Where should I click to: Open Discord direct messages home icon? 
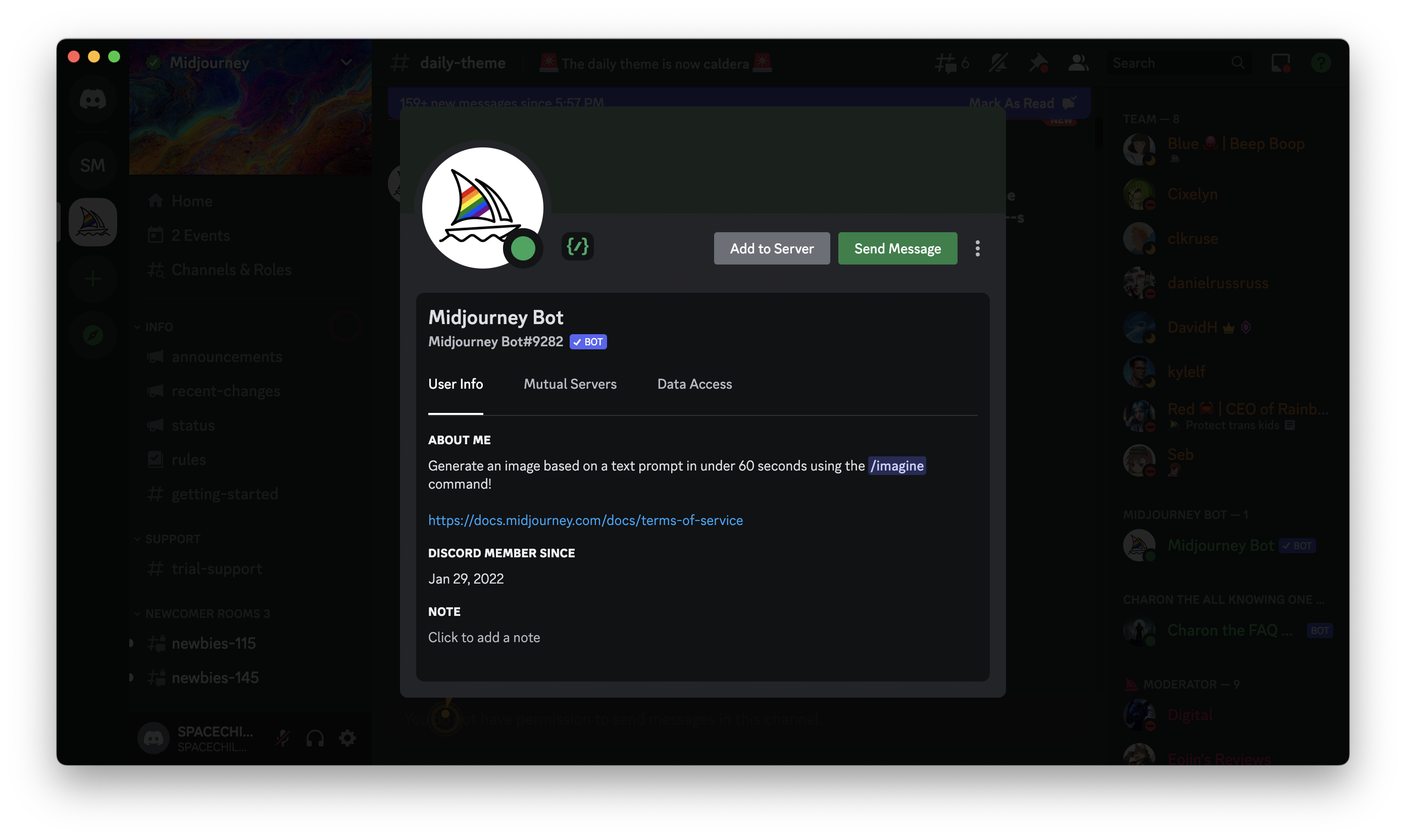[x=93, y=99]
